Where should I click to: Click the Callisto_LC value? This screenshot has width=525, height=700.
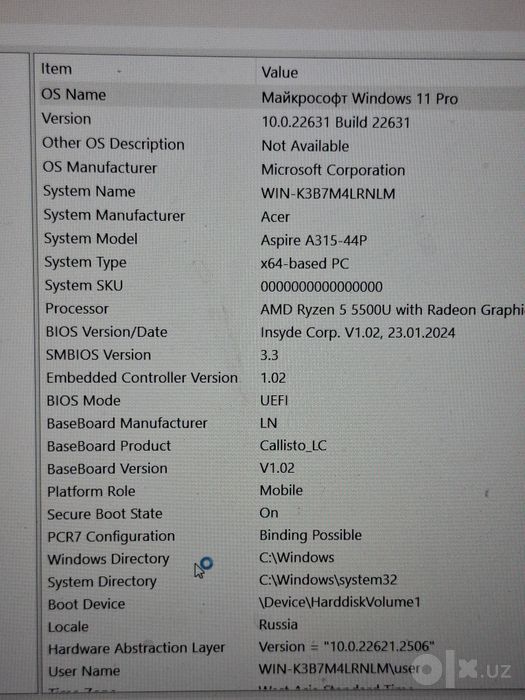click(x=293, y=446)
